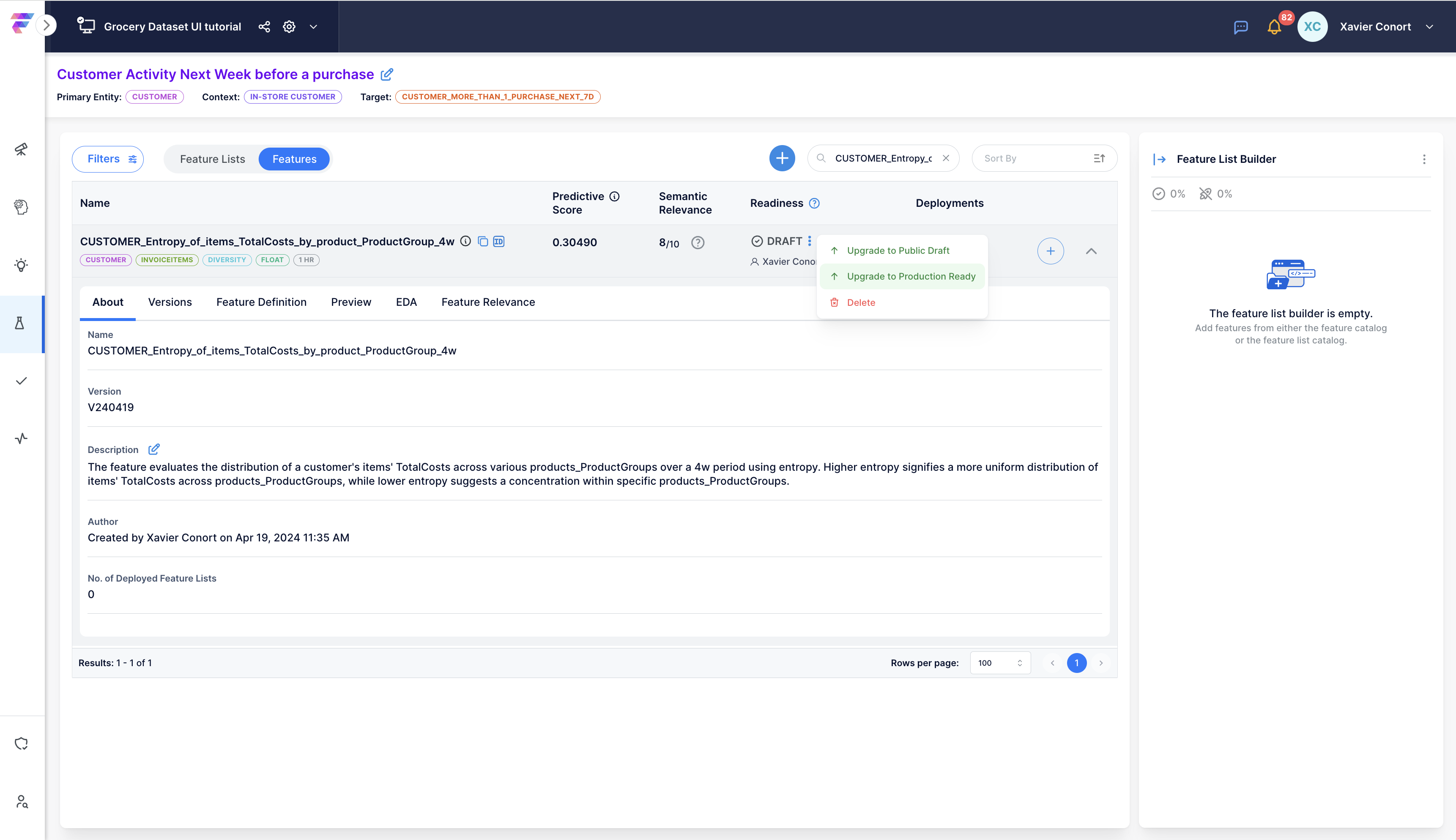The height and width of the screenshot is (840, 1456).
Task: Open the Sort By dropdown
Action: [x=1044, y=158]
